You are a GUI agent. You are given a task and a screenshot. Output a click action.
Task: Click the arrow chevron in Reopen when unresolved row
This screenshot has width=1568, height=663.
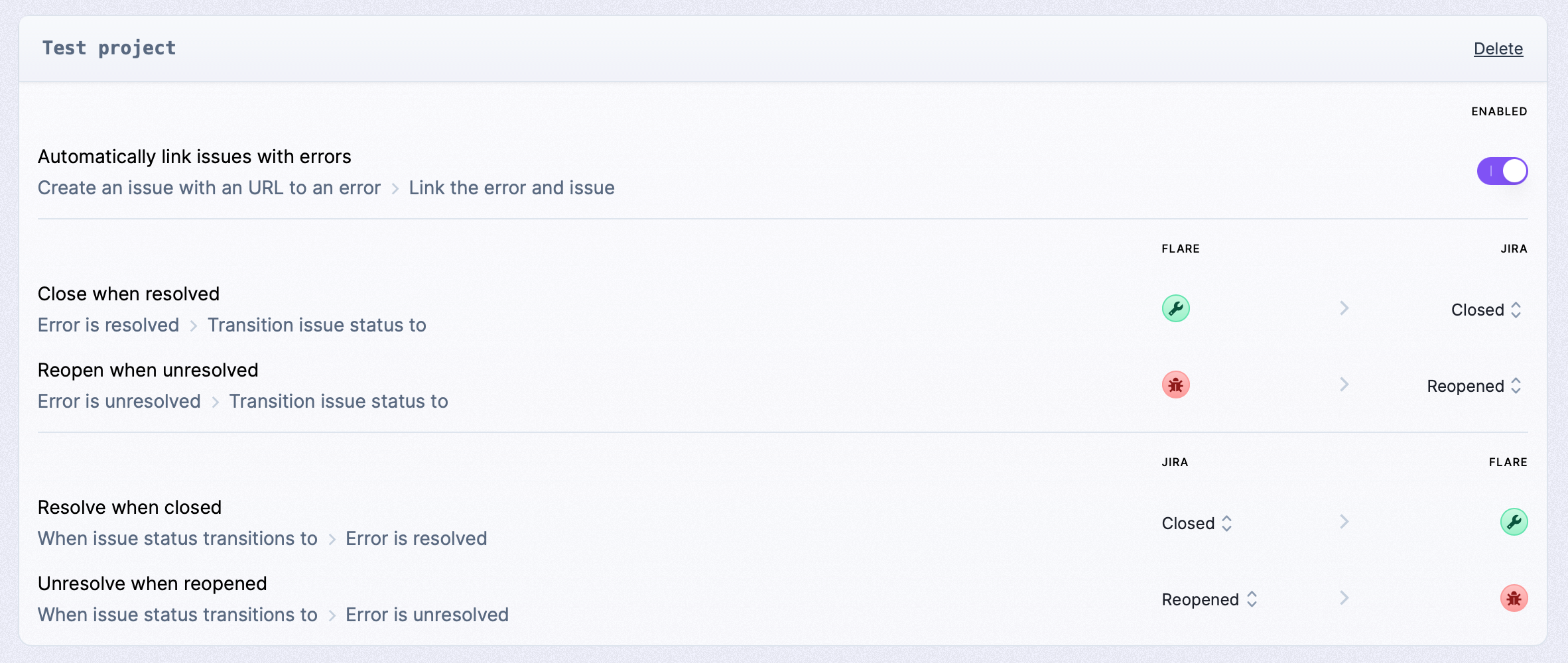coord(1344,385)
